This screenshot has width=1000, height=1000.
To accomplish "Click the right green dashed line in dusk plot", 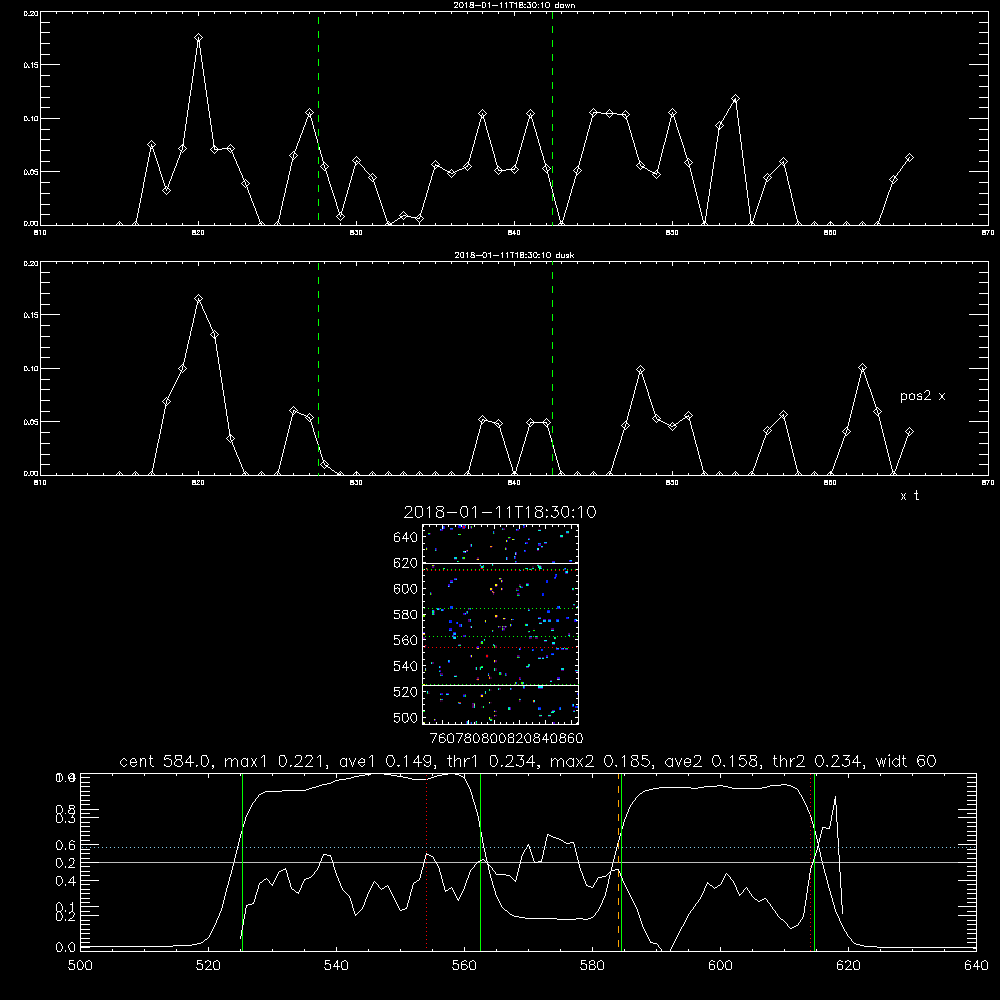I will [552, 369].
